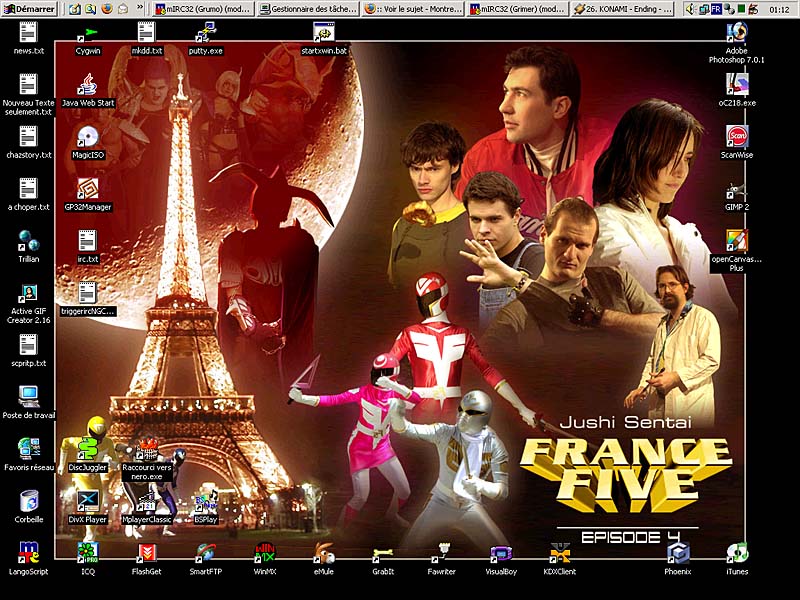Open the Java Web Start shortcut

tap(88, 90)
